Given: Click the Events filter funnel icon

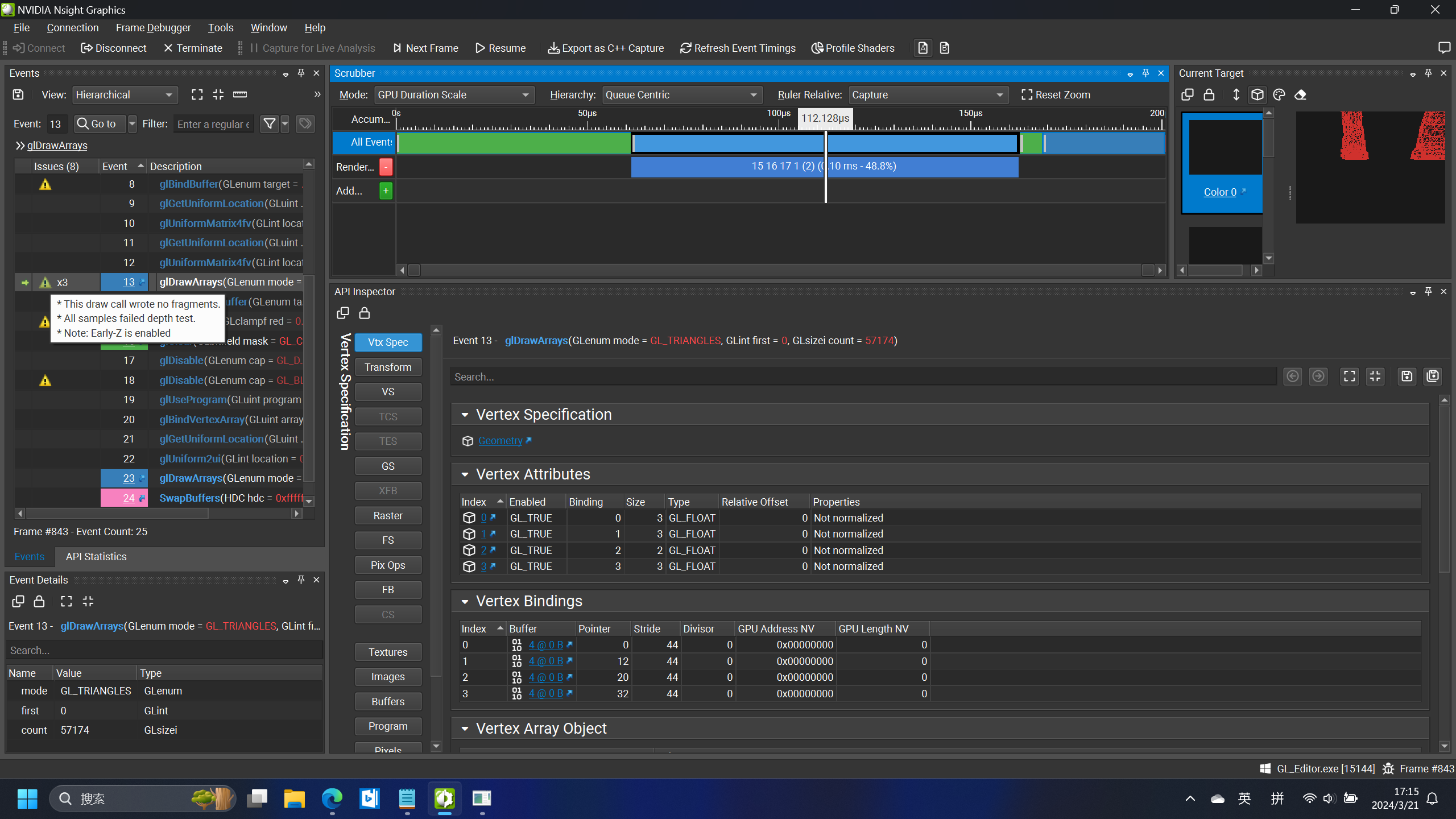Looking at the screenshot, I should click(269, 123).
